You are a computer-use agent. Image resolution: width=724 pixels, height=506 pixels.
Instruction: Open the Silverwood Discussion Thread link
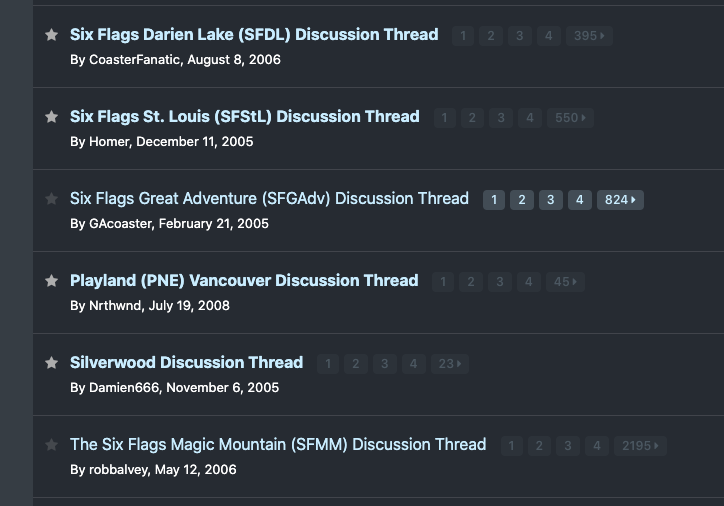187,363
